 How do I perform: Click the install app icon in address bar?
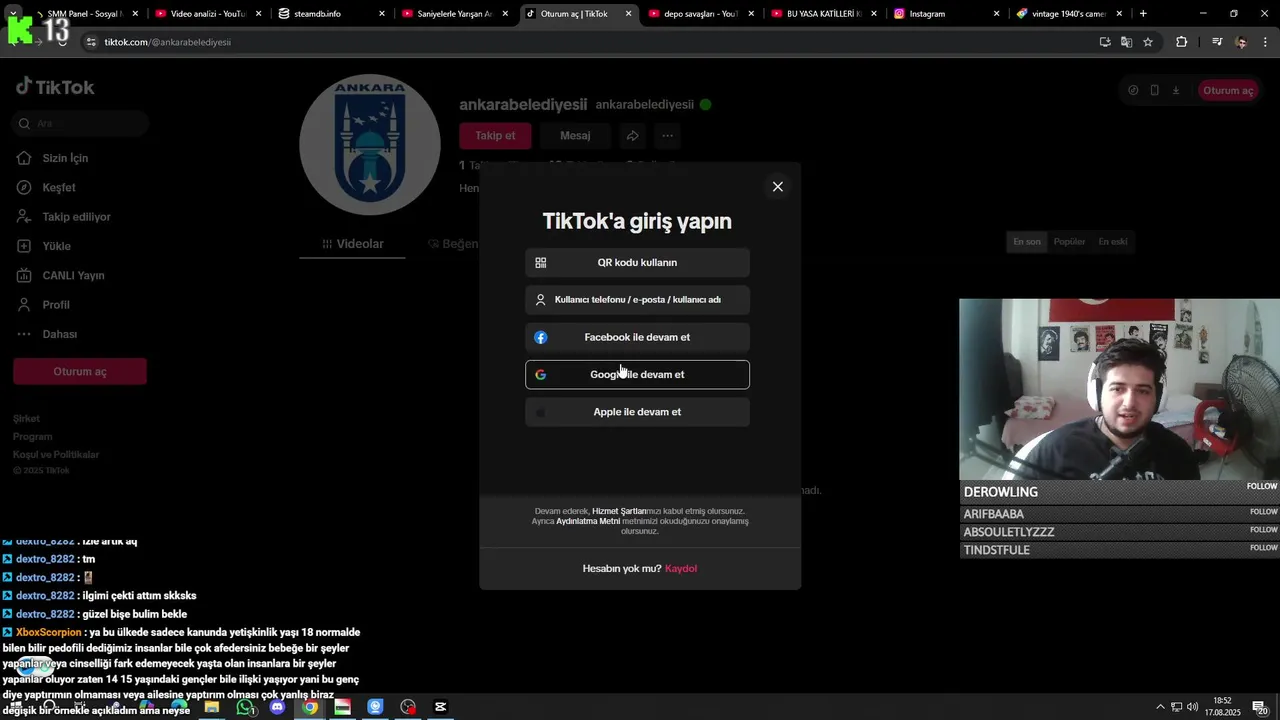(1105, 42)
